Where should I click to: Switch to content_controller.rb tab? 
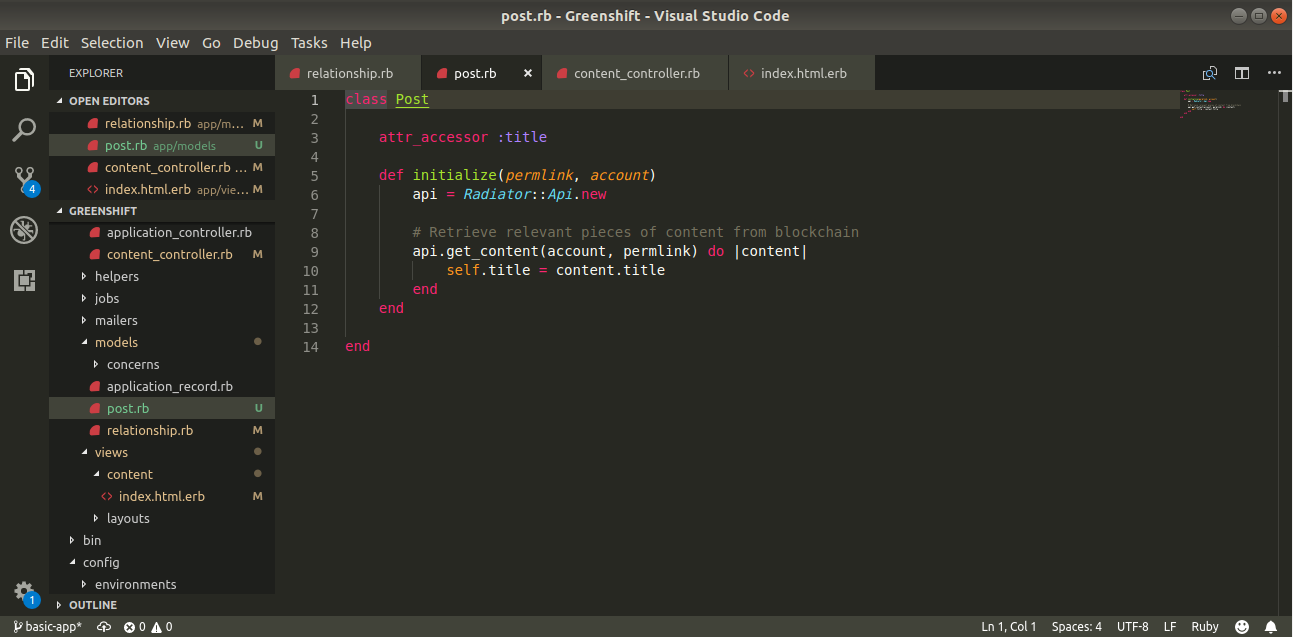point(636,73)
